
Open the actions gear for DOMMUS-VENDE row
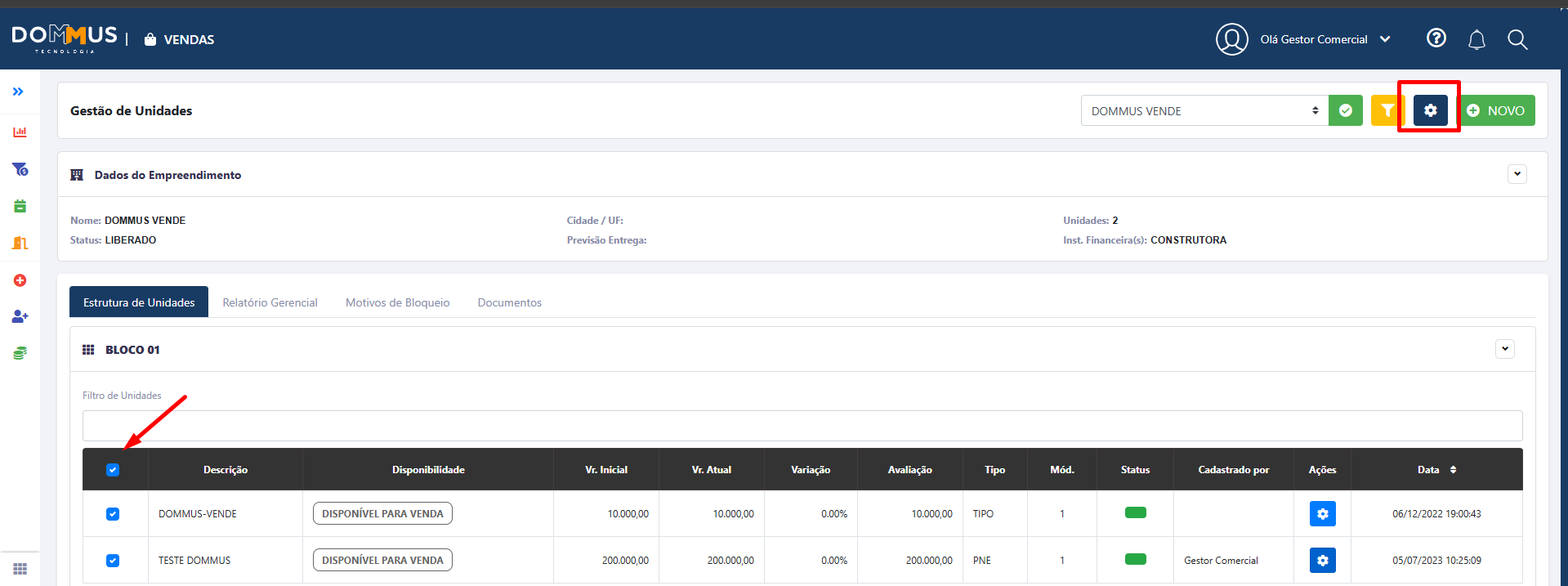click(x=1322, y=513)
